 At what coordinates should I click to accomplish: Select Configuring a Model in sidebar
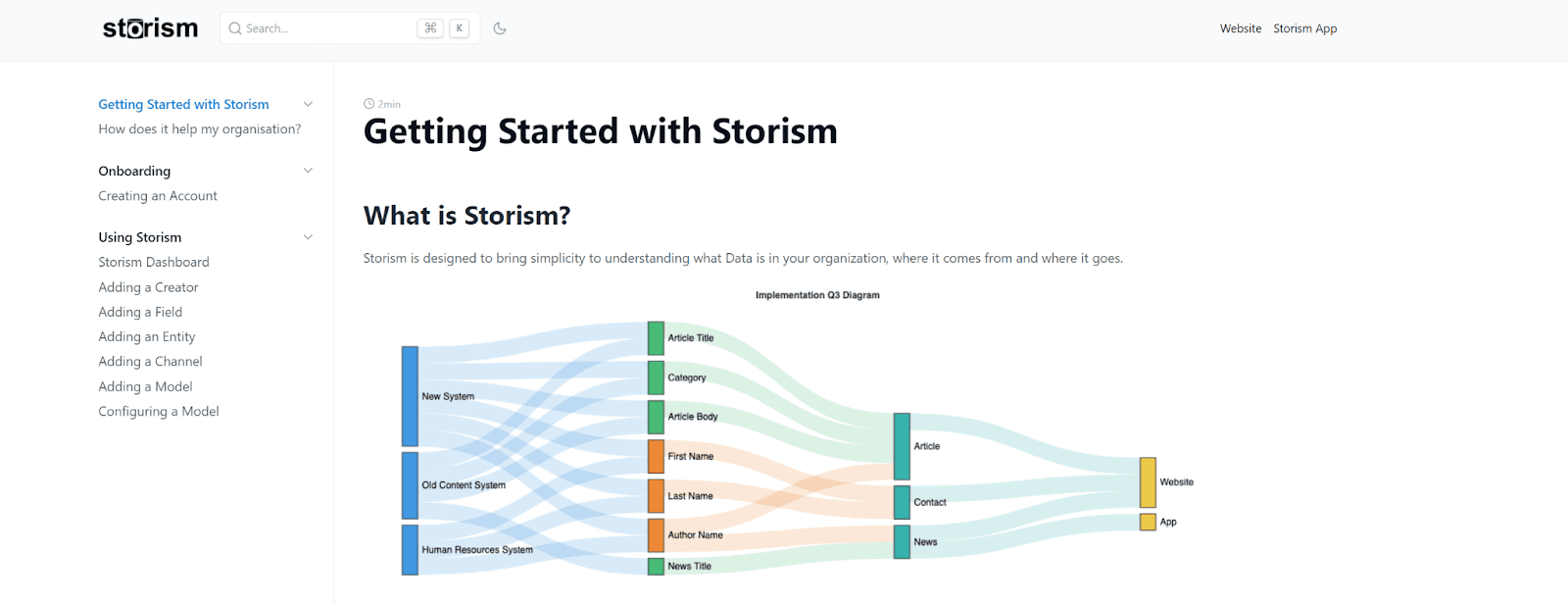pyautogui.click(x=159, y=412)
